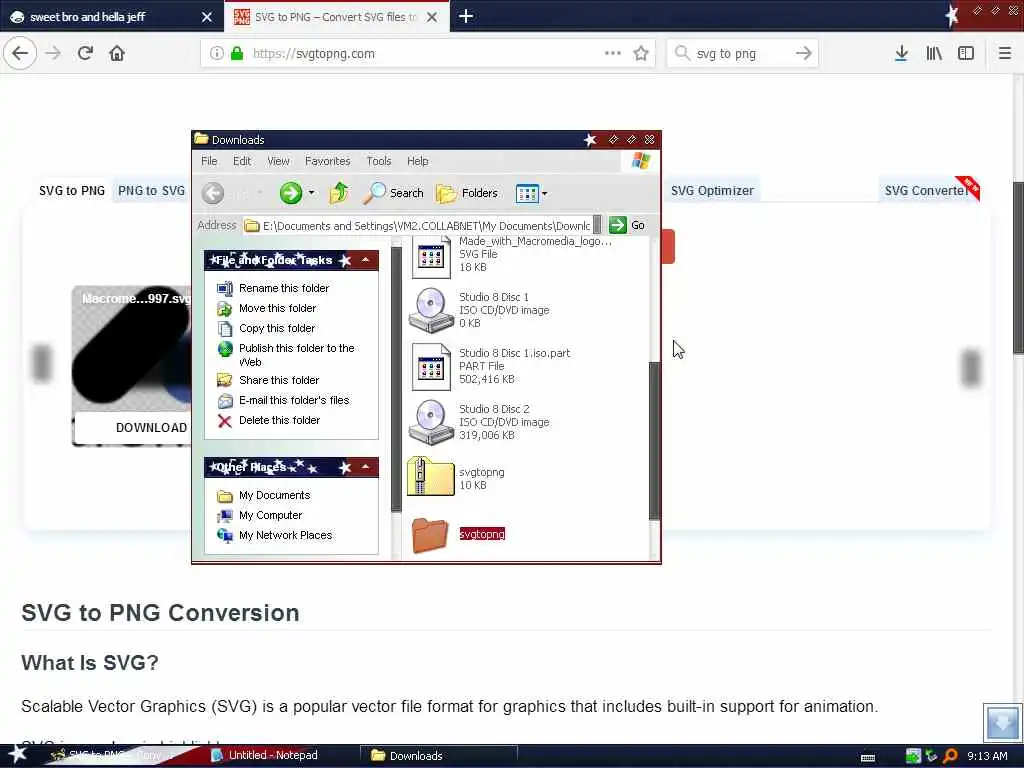1024x768 pixels.
Task: Toggle Firefox sidebar icon
Action: coord(966,53)
